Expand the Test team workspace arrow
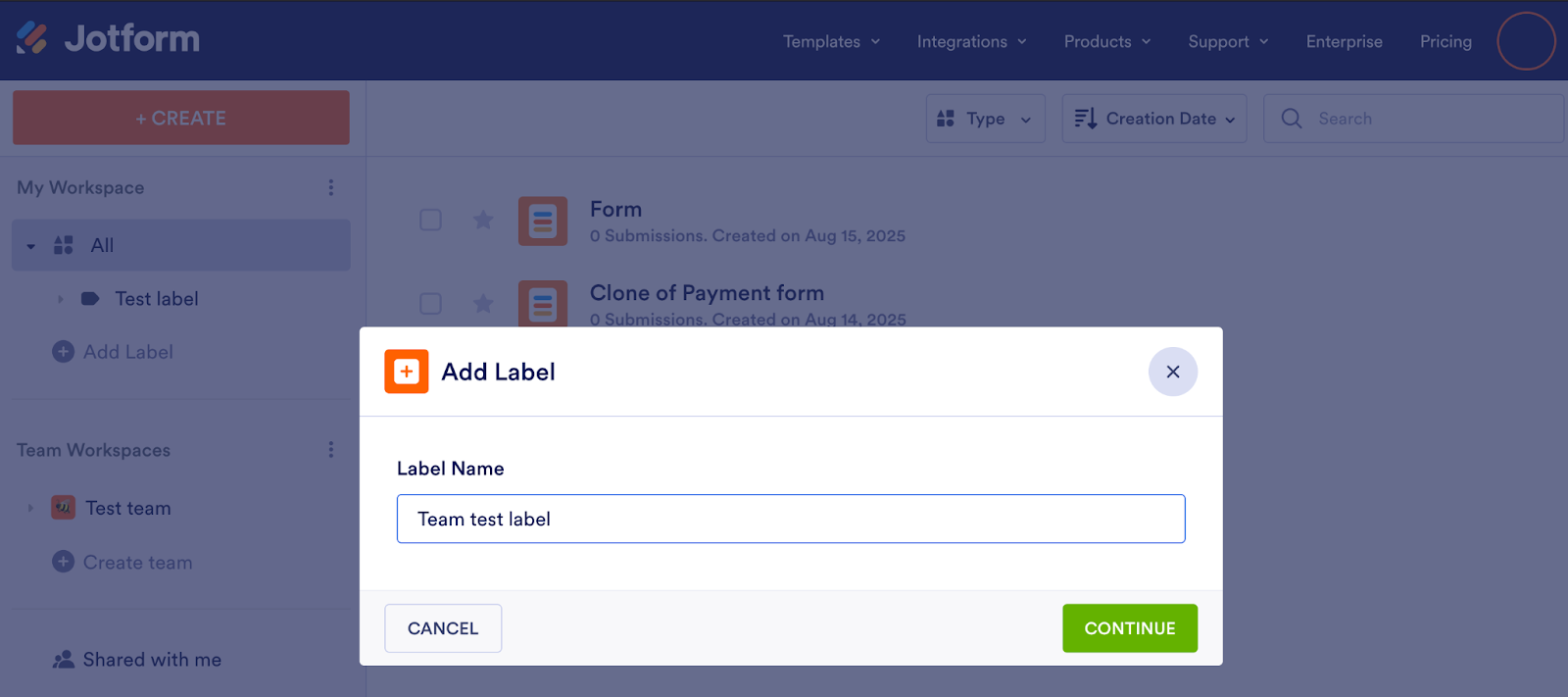Screen dimensions: 1568x697 pyautogui.click(x=30, y=508)
